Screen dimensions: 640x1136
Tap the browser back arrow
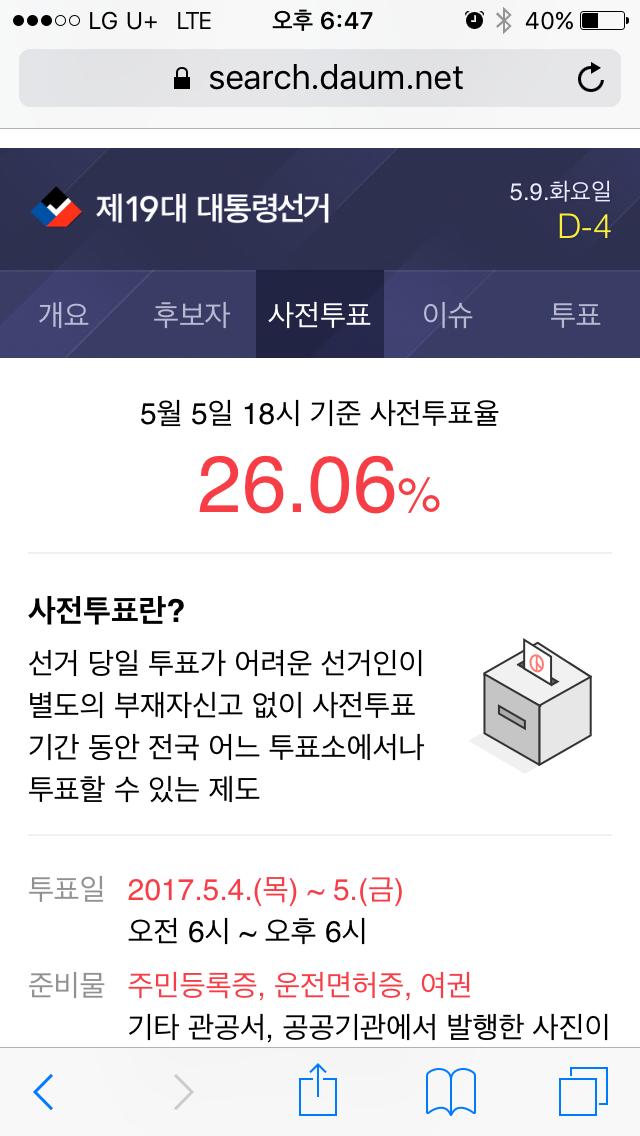43,1093
